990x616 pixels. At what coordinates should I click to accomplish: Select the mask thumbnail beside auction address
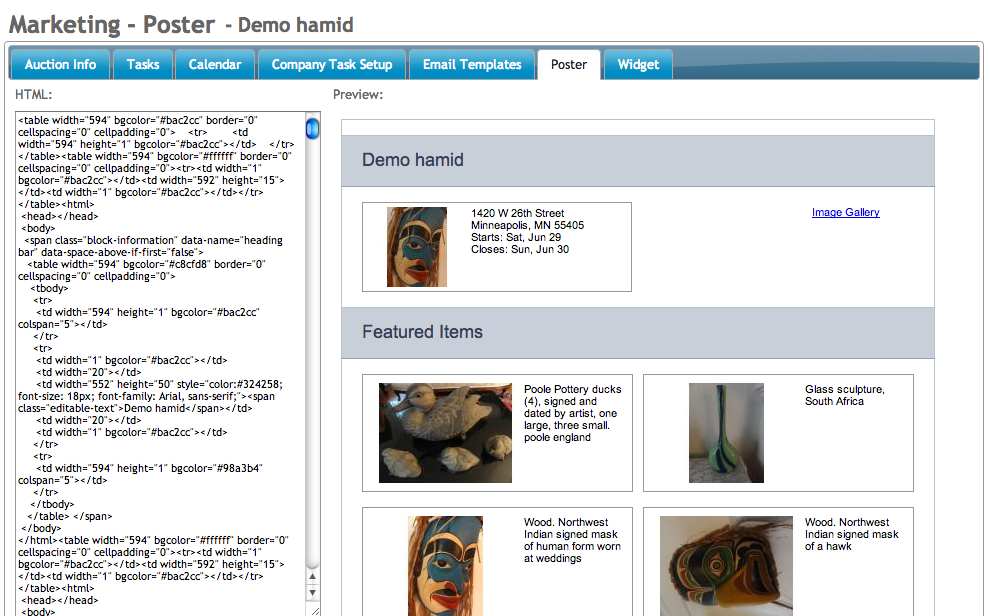[417, 247]
